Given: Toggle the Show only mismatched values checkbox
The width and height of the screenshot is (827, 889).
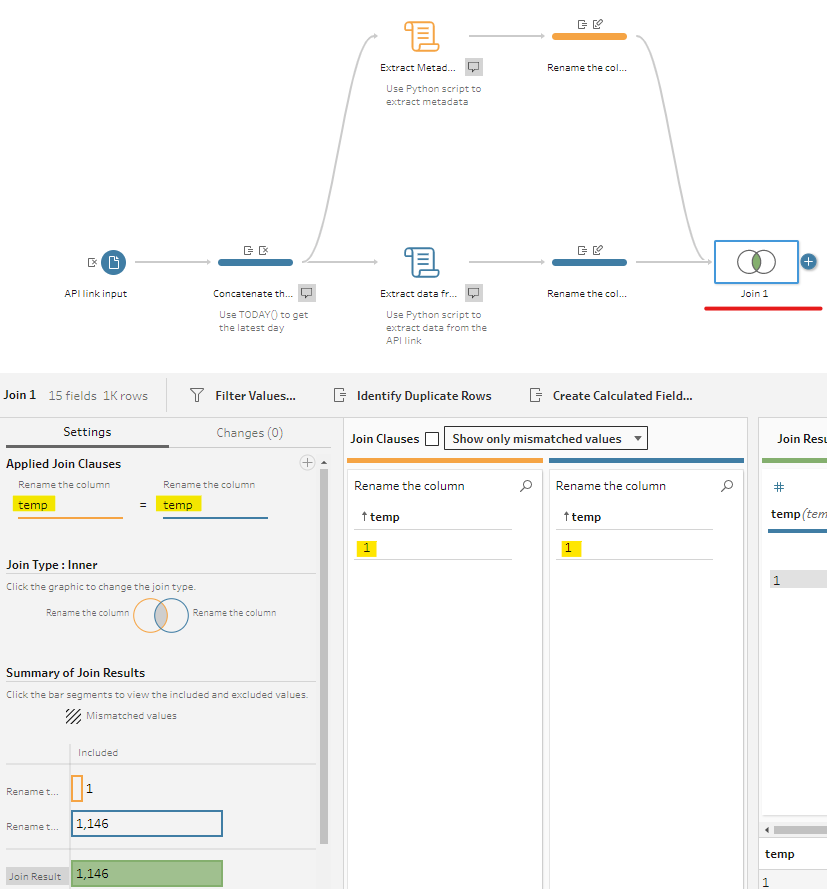Looking at the screenshot, I should point(432,439).
